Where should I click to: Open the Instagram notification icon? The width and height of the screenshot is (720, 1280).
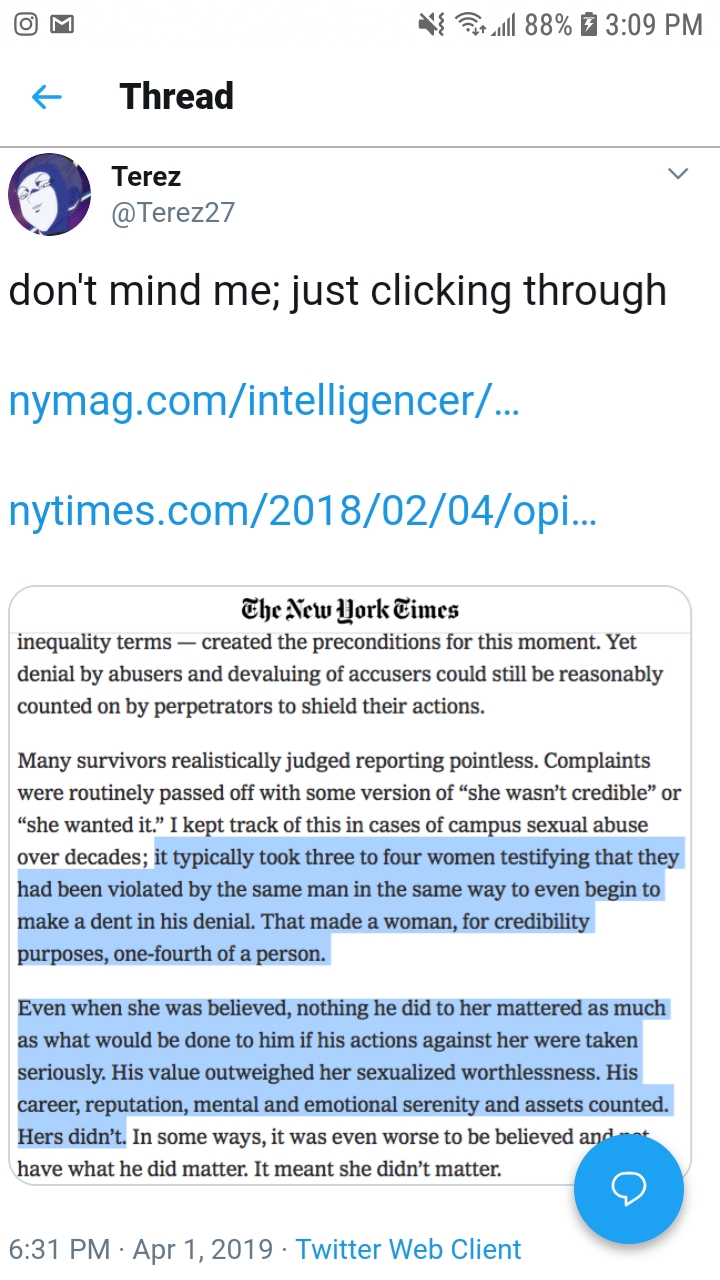[x=26, y=25]
